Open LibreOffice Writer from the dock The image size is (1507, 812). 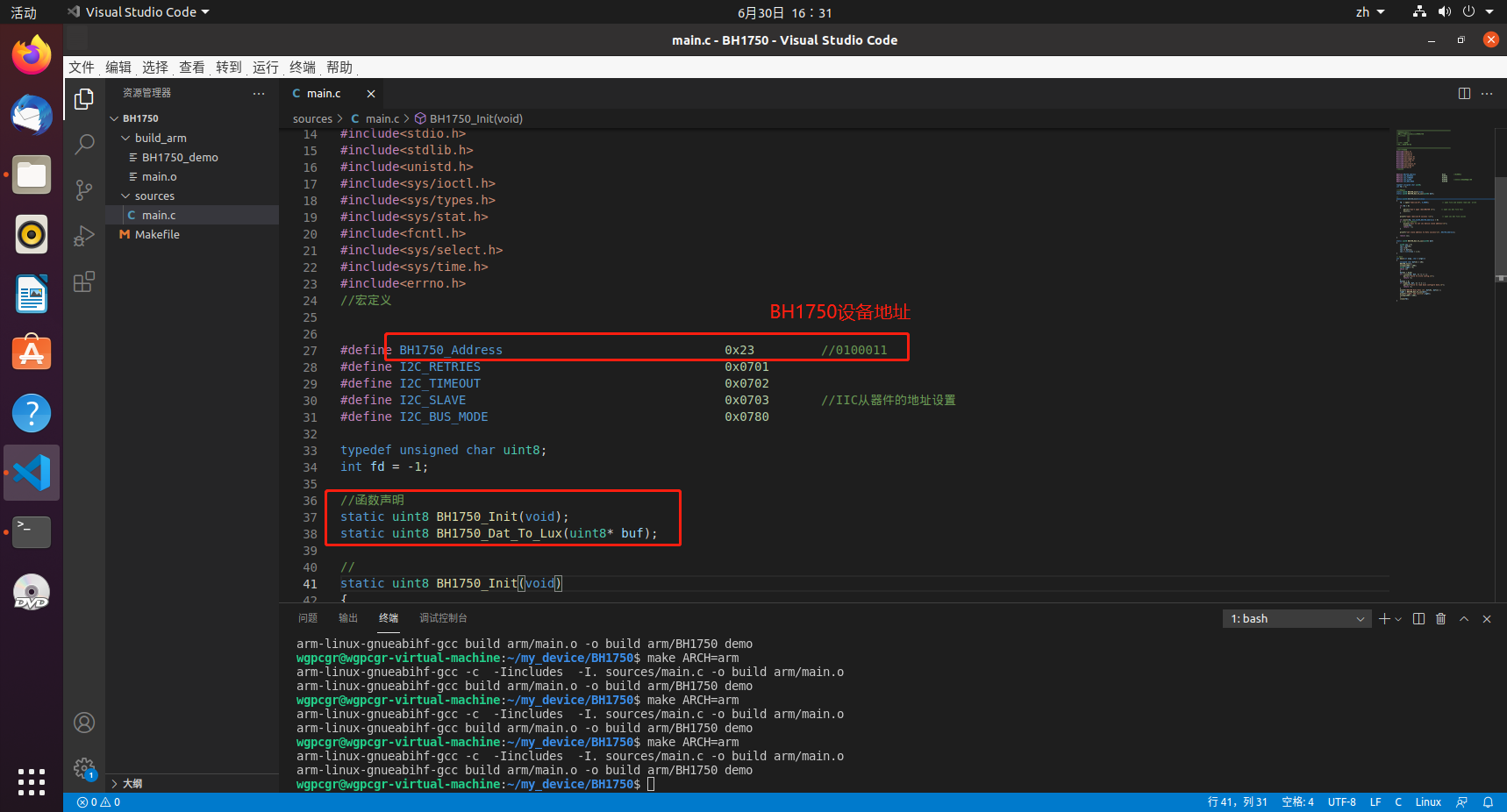[32, 294]
